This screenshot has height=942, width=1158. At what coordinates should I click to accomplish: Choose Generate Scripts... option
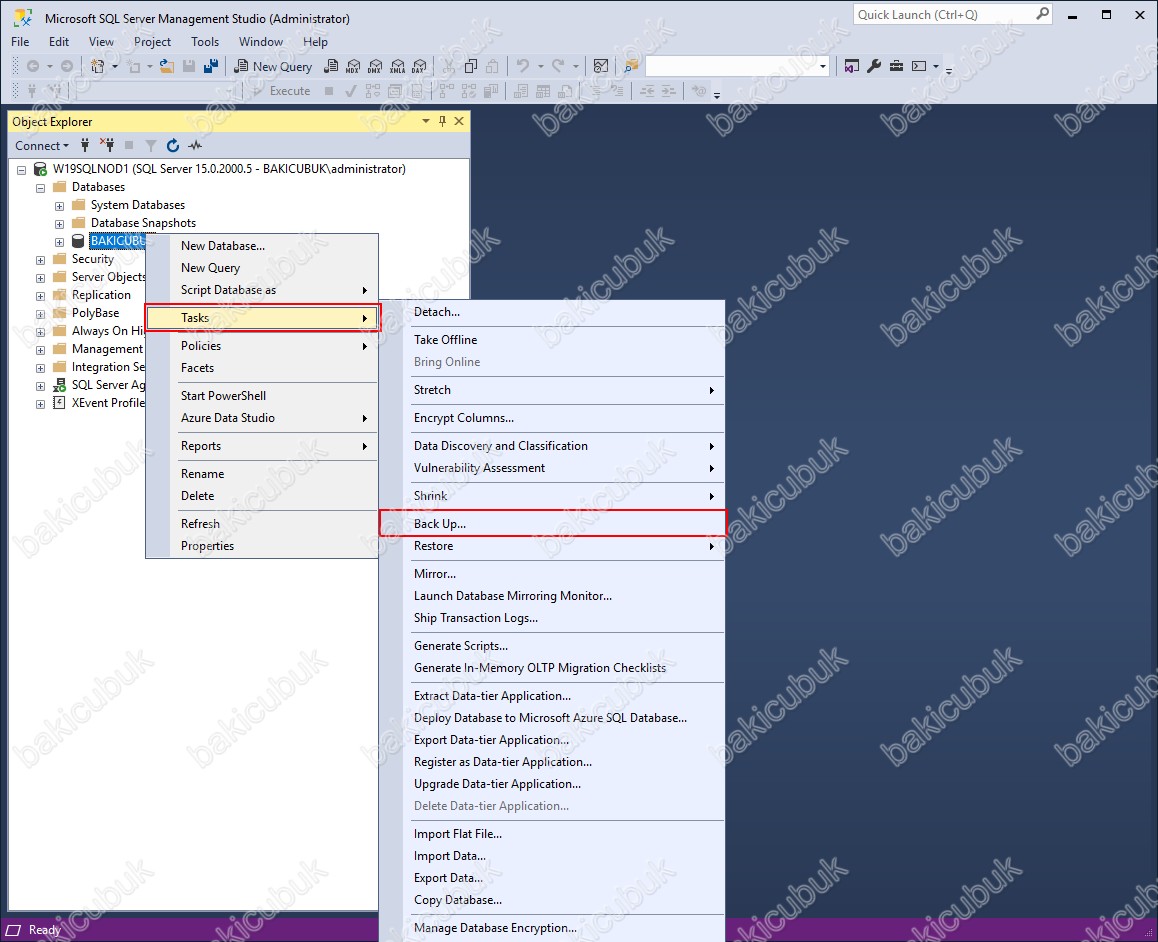552,645
